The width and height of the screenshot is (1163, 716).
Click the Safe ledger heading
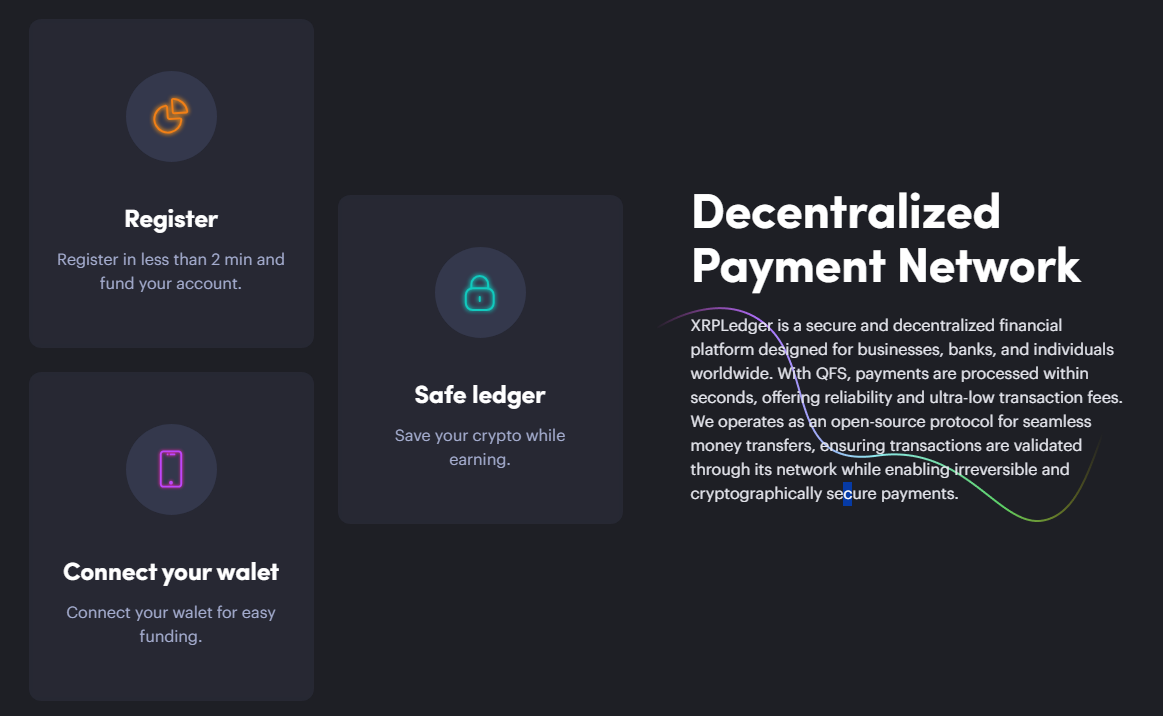pos(480,395)
